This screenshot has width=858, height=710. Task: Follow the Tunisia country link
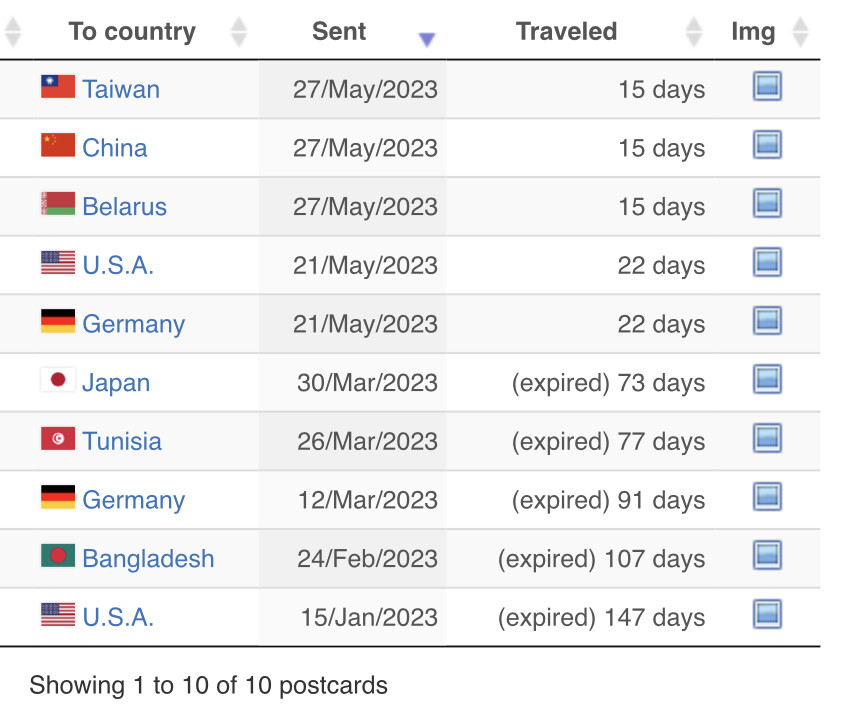point(122,441)
